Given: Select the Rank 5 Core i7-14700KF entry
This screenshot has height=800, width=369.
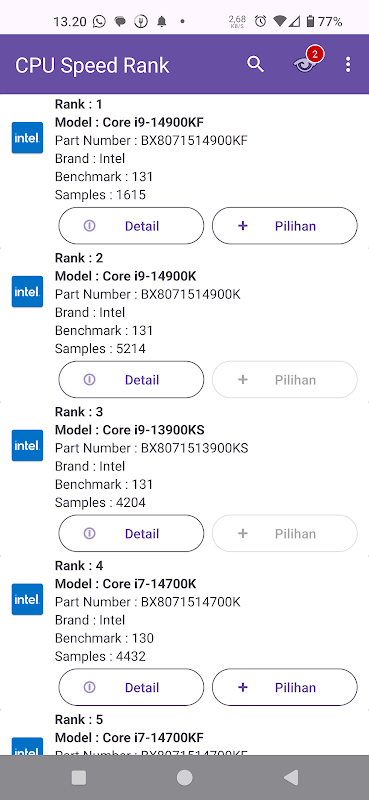Looking at the screenshot, I should click(x=184, y=733).
